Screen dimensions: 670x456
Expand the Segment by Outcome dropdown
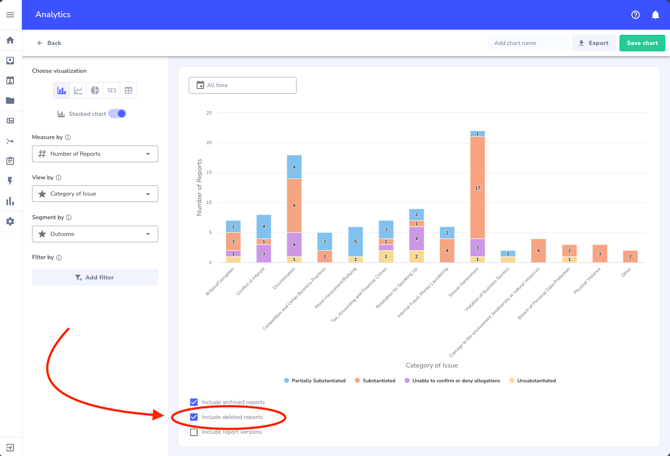tap(95, 234)
